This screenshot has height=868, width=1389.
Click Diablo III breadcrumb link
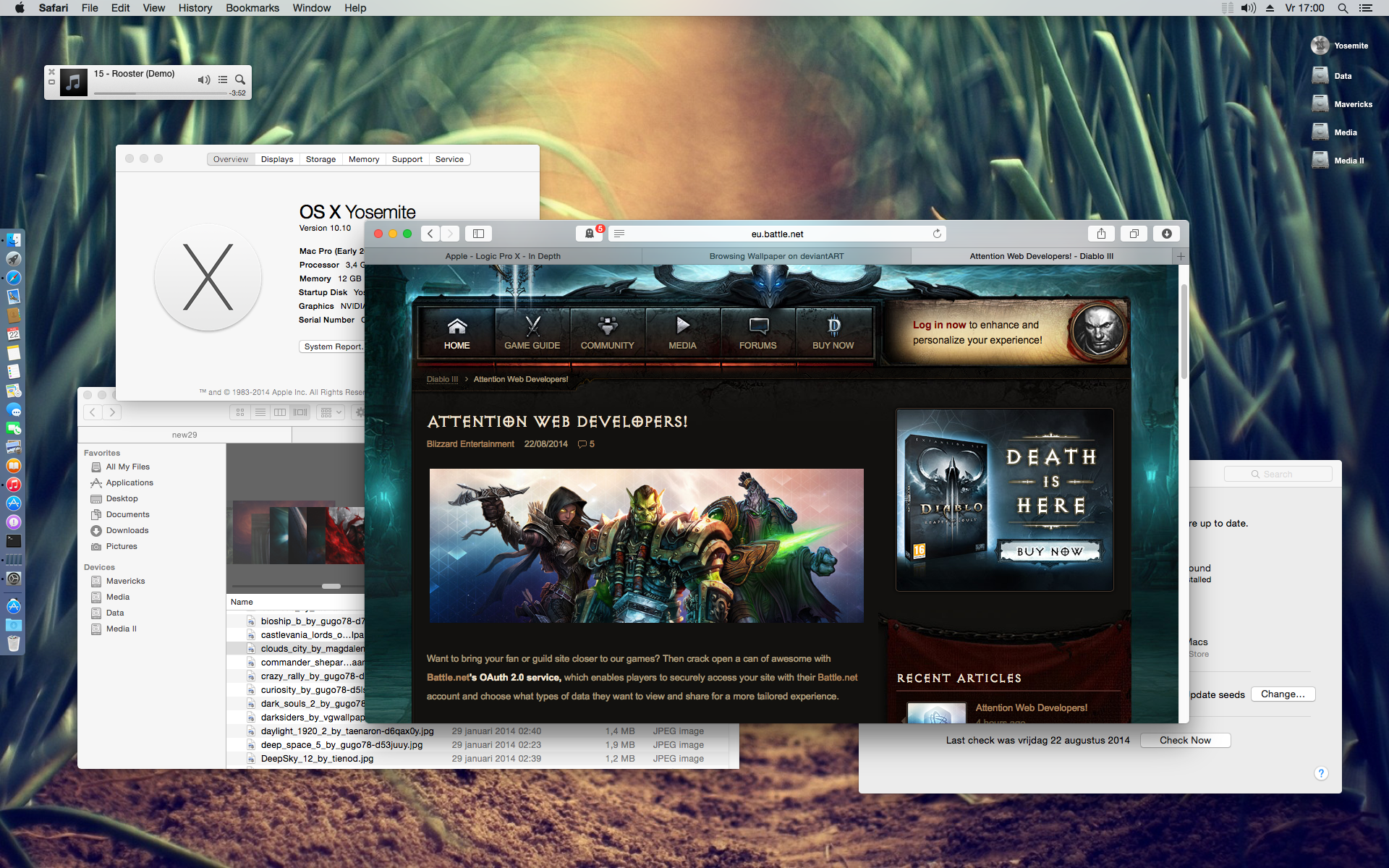click(x=442, y=379)
